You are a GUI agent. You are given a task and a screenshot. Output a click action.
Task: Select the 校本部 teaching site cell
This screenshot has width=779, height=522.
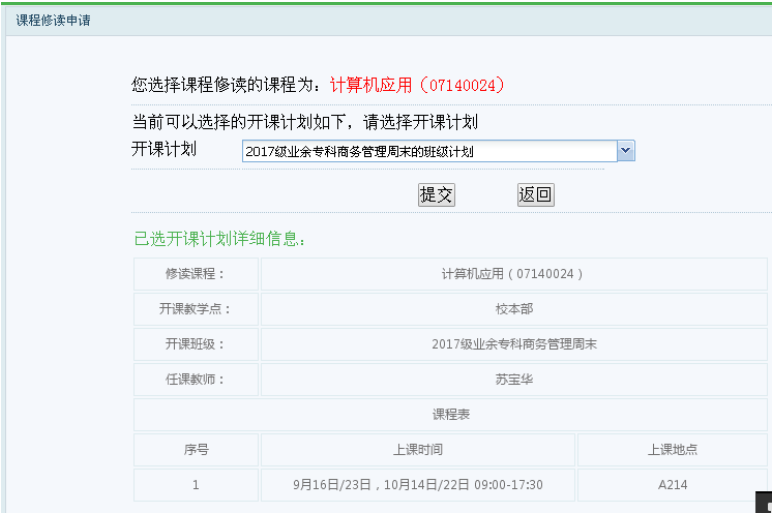(513, 309)
